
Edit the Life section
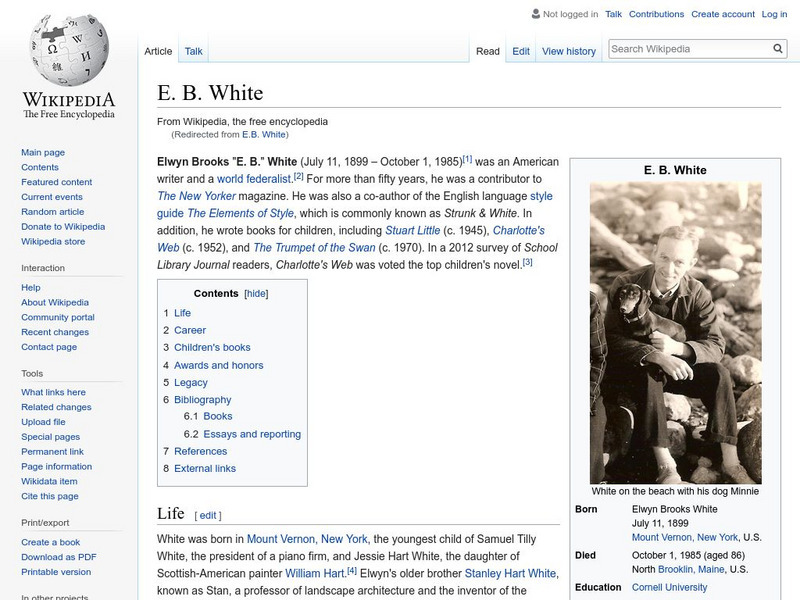point(208,516)
